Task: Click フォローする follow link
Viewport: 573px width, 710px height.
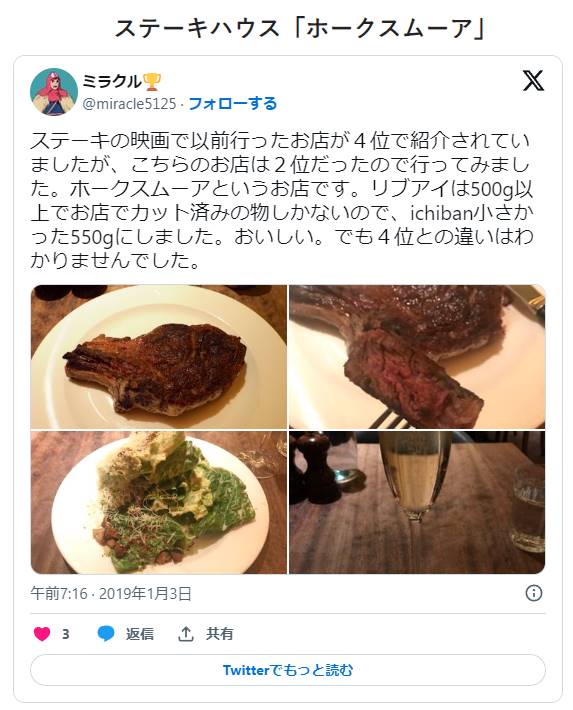Action: 232,104
